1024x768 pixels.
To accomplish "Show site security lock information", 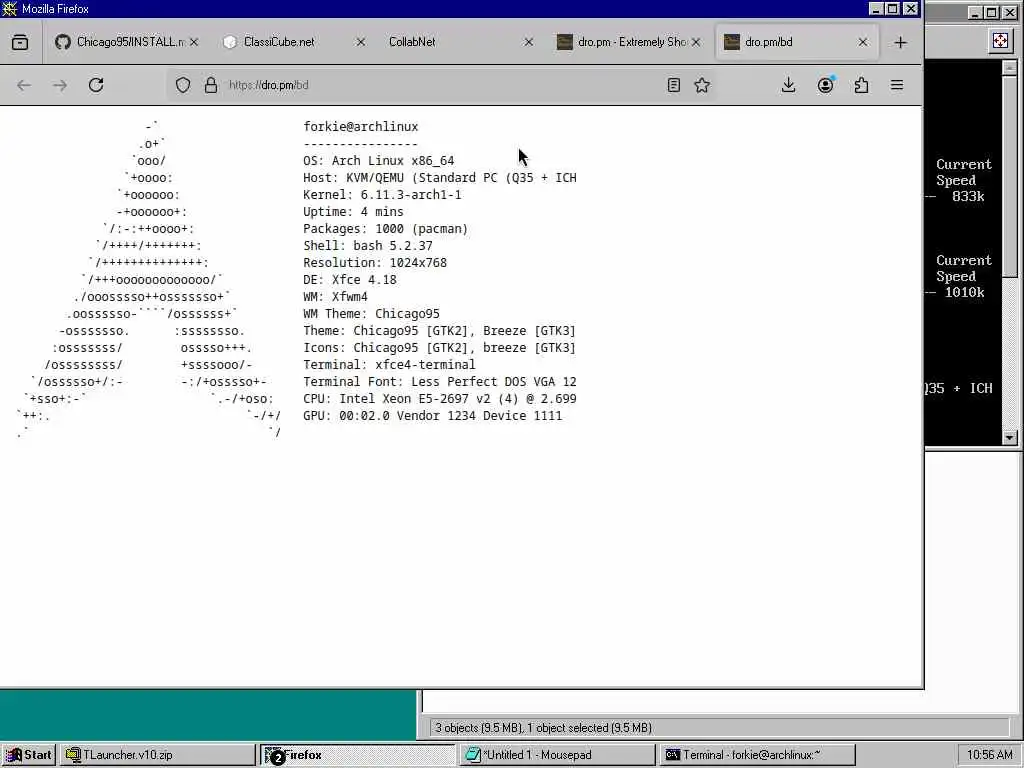I will tap(211, 85).
